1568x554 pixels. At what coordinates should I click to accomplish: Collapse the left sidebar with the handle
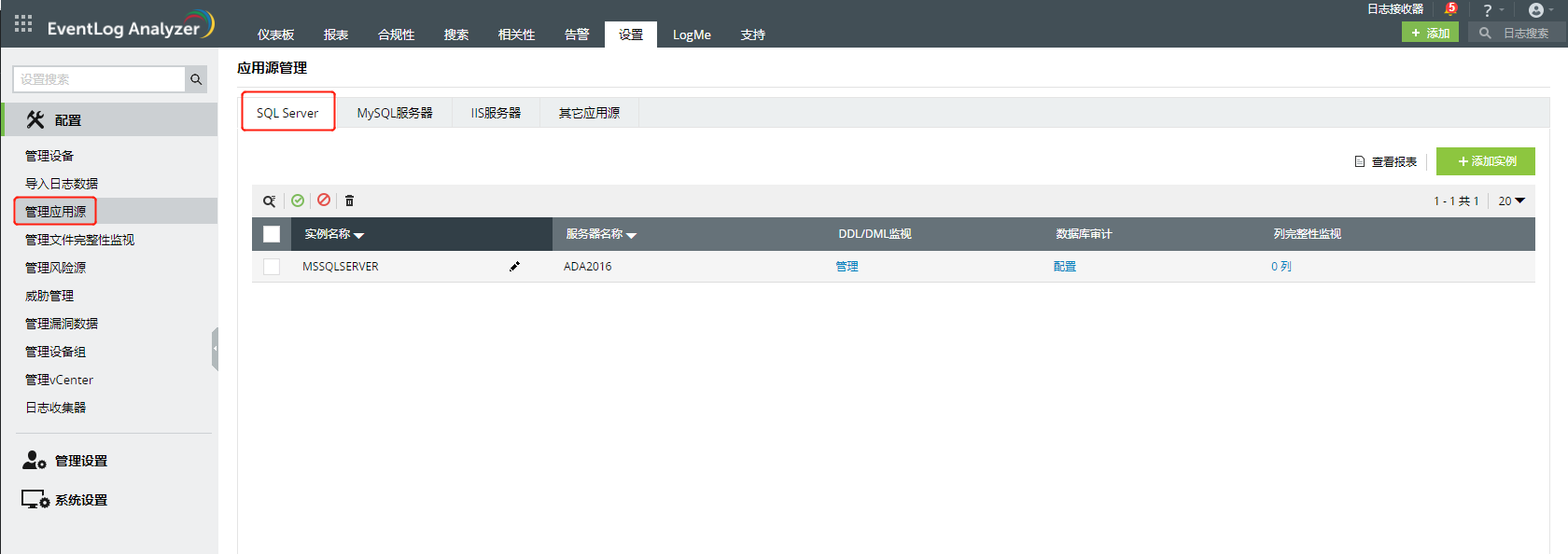[215, 349]
